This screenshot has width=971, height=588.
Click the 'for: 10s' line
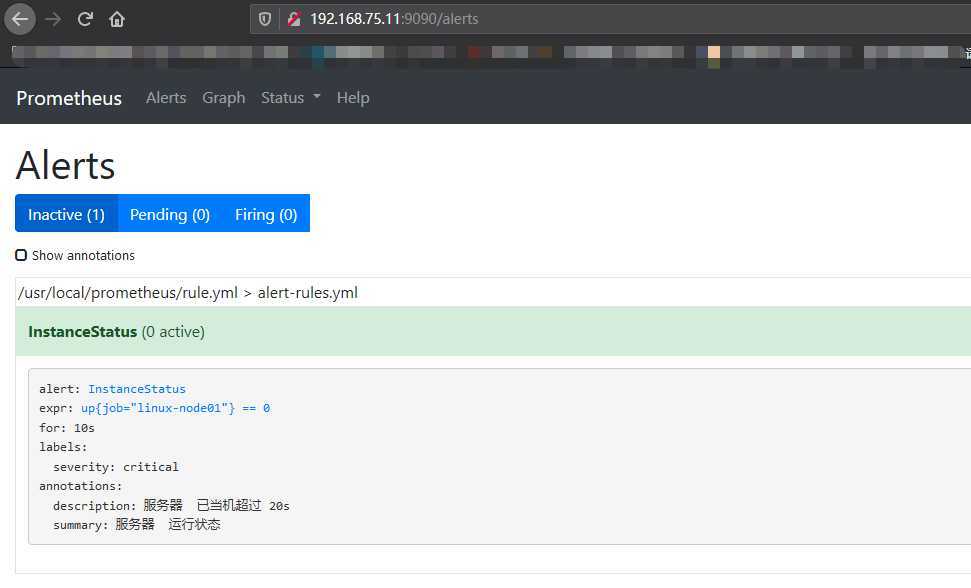(67, 428)
